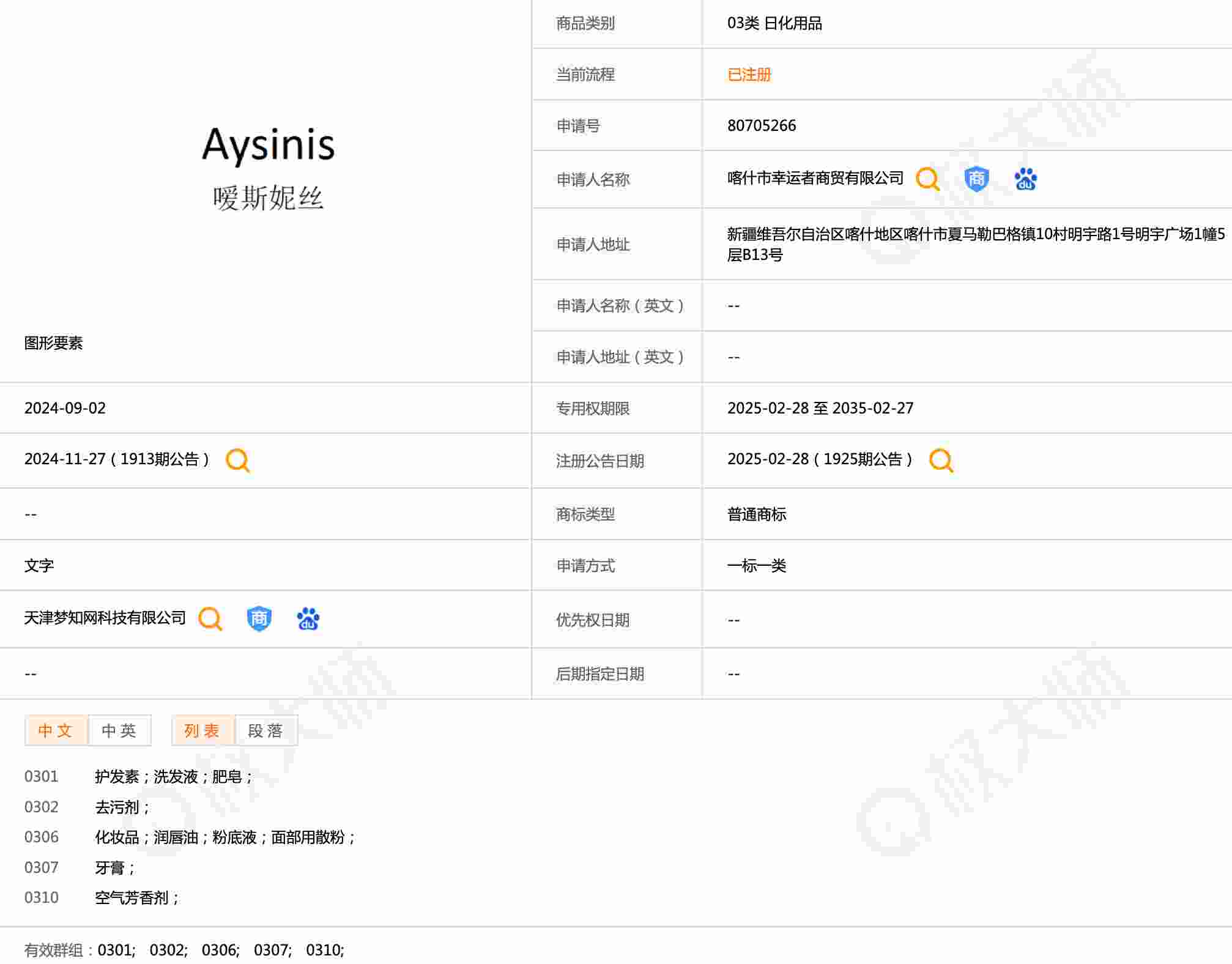Click search icon next to applicant name 喀什市幸运者商贸有限公司

point(927,179)
